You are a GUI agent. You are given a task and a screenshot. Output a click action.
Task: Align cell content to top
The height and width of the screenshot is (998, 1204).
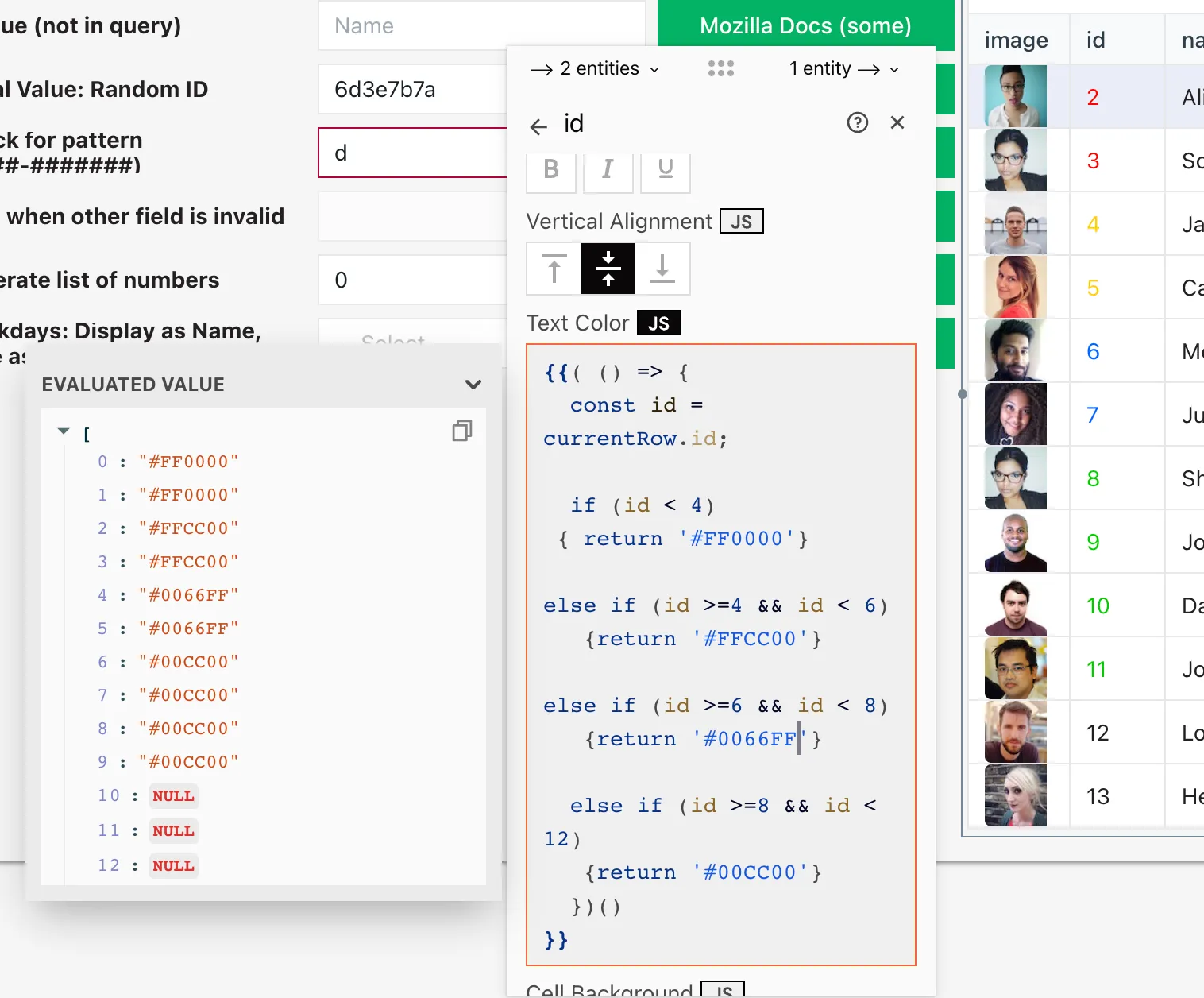click(554, 269)
